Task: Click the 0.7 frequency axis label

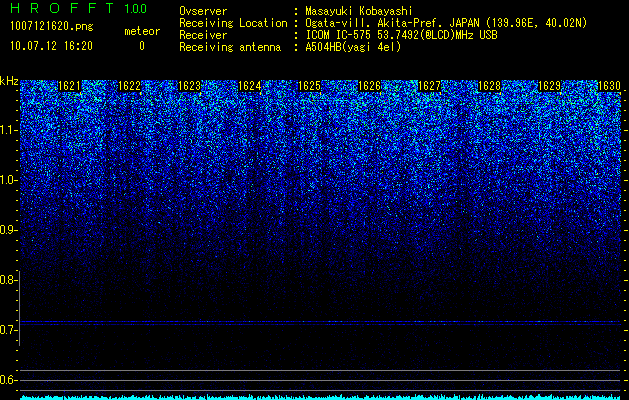Action: (x=7, y=330)
